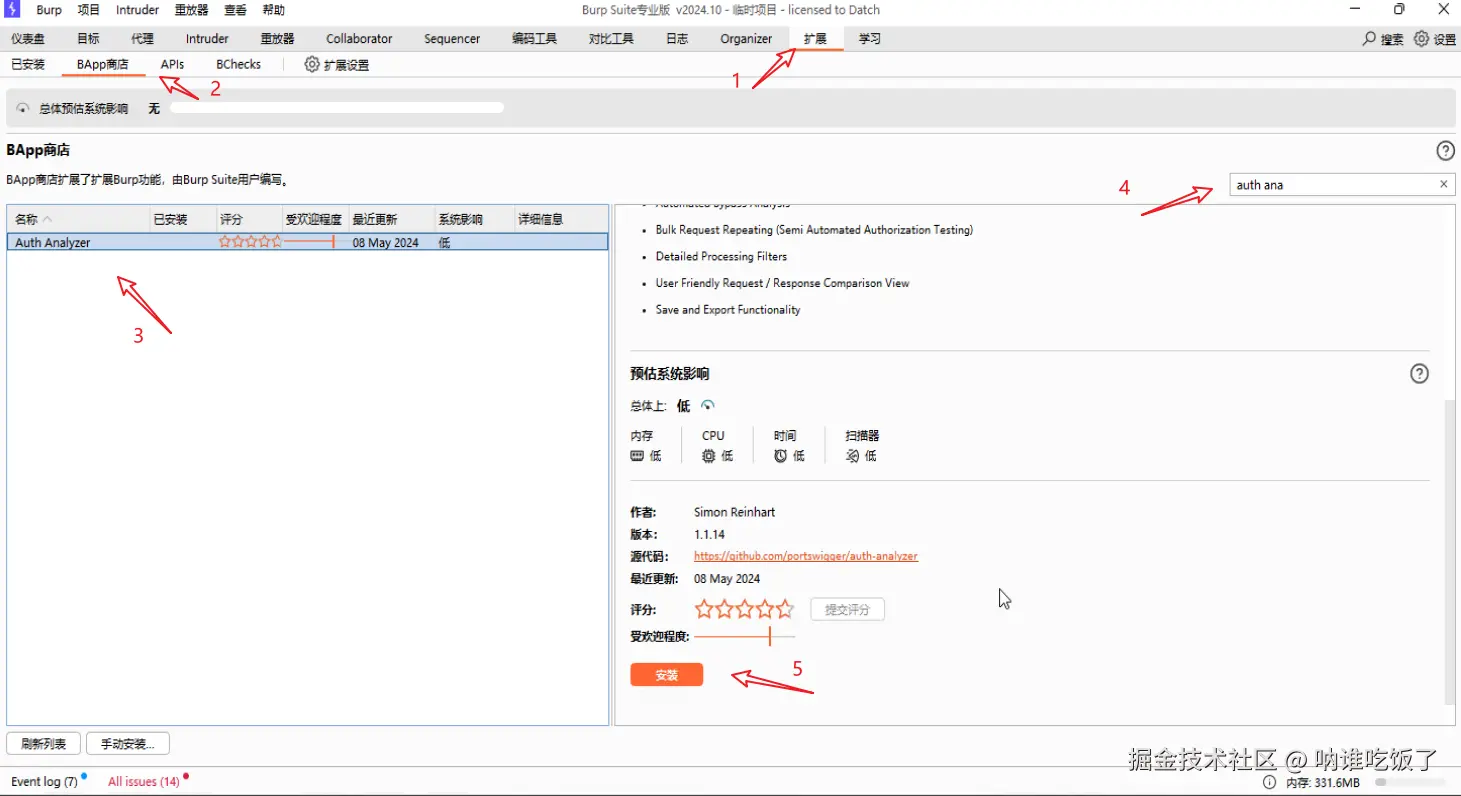Open the 重放器 menu in menu bar
Viewport: 1461px width, 796px height.
(x=191, y=10)
